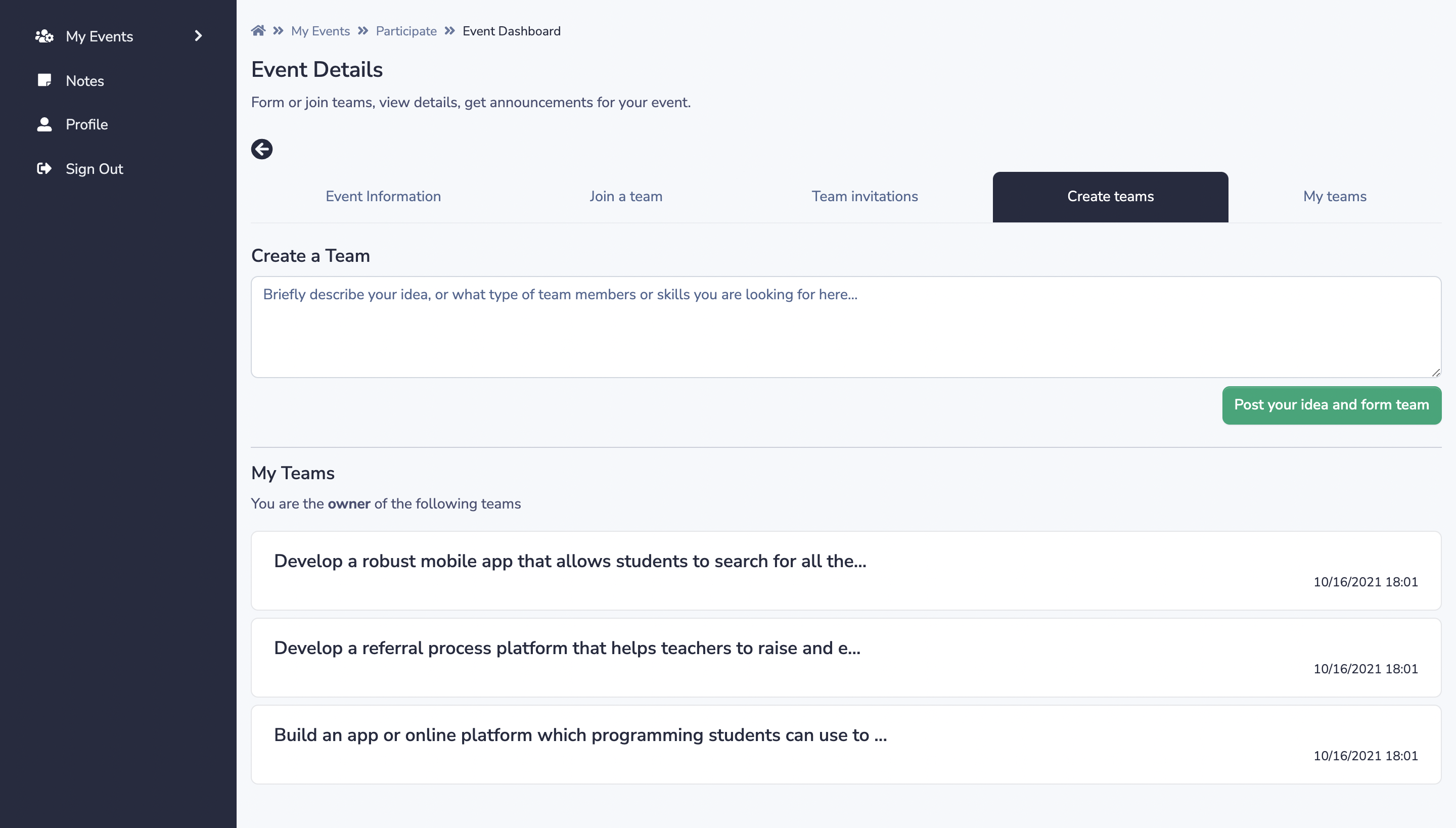Click the back arrow circle icon
Image resolution: width=1456 pixels, height=828 pixels.
[262, 149]
